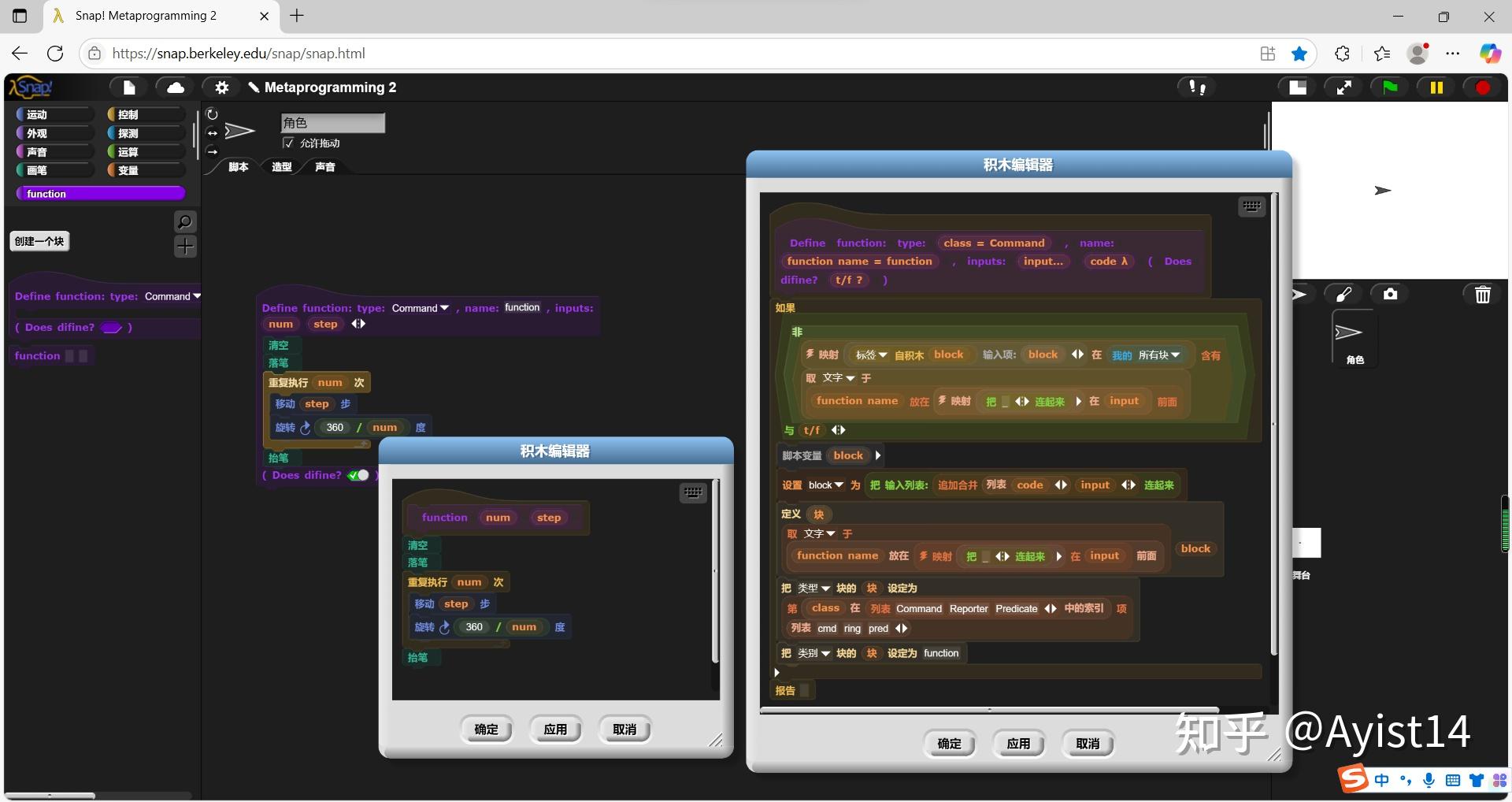
Task: Click the trash can above the sprite corral
Action: (x=1481, y=294)
